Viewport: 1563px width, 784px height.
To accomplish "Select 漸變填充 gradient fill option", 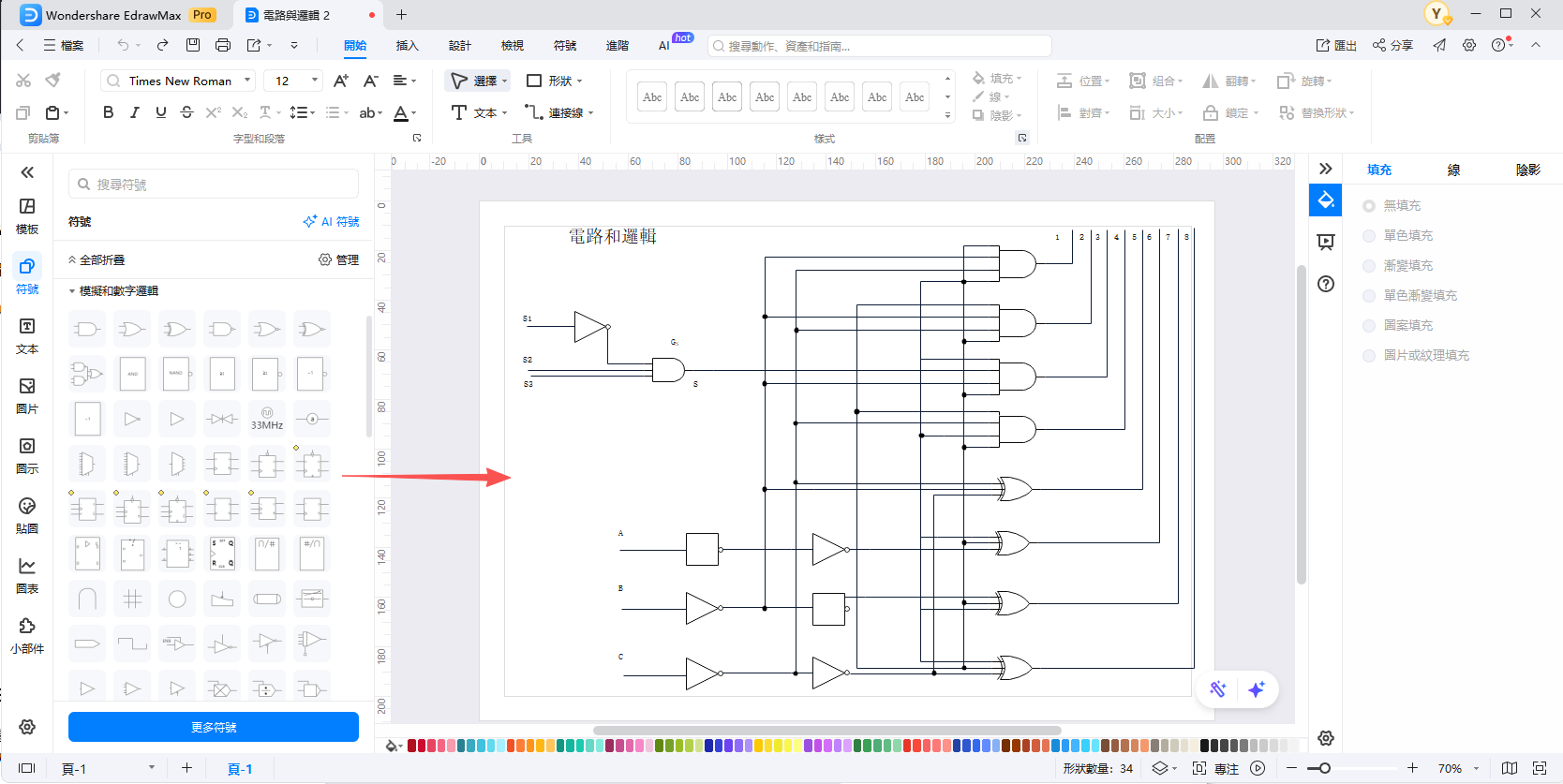I will click(x=1370, y=265).
